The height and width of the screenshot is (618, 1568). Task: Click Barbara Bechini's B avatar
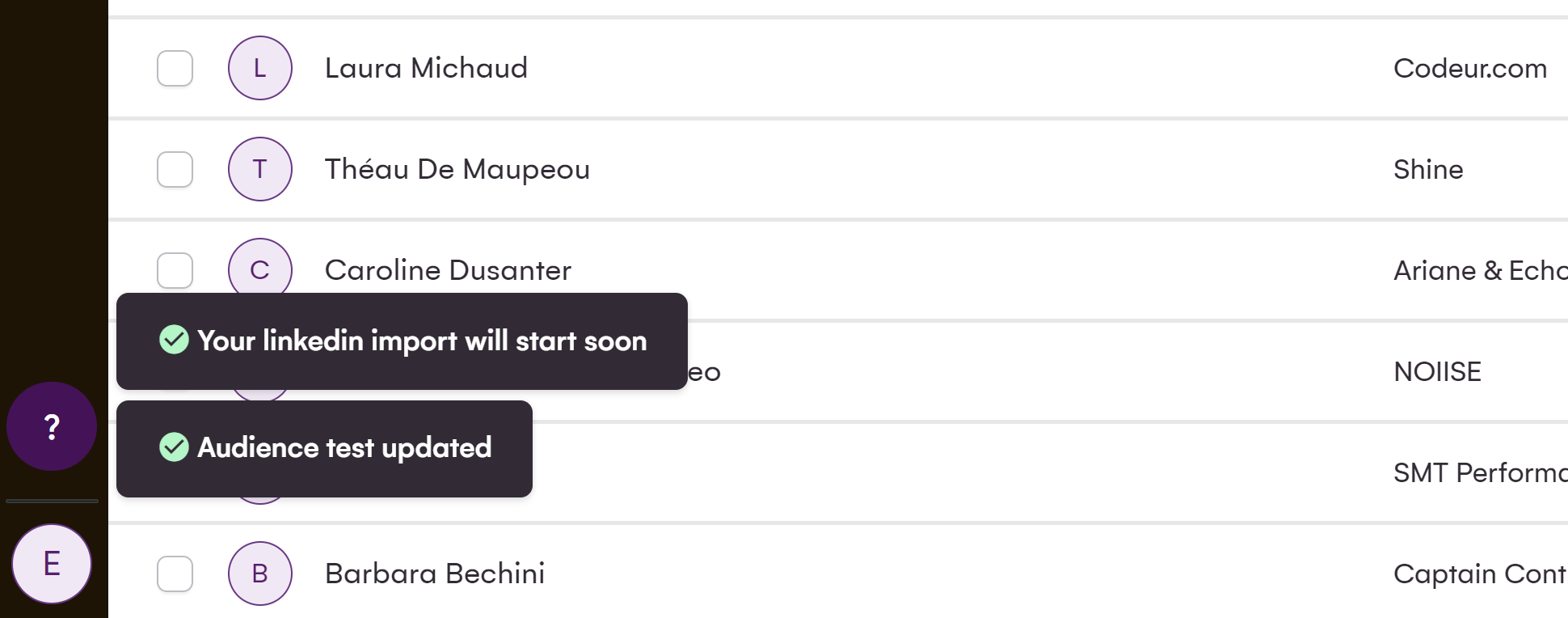259,574
